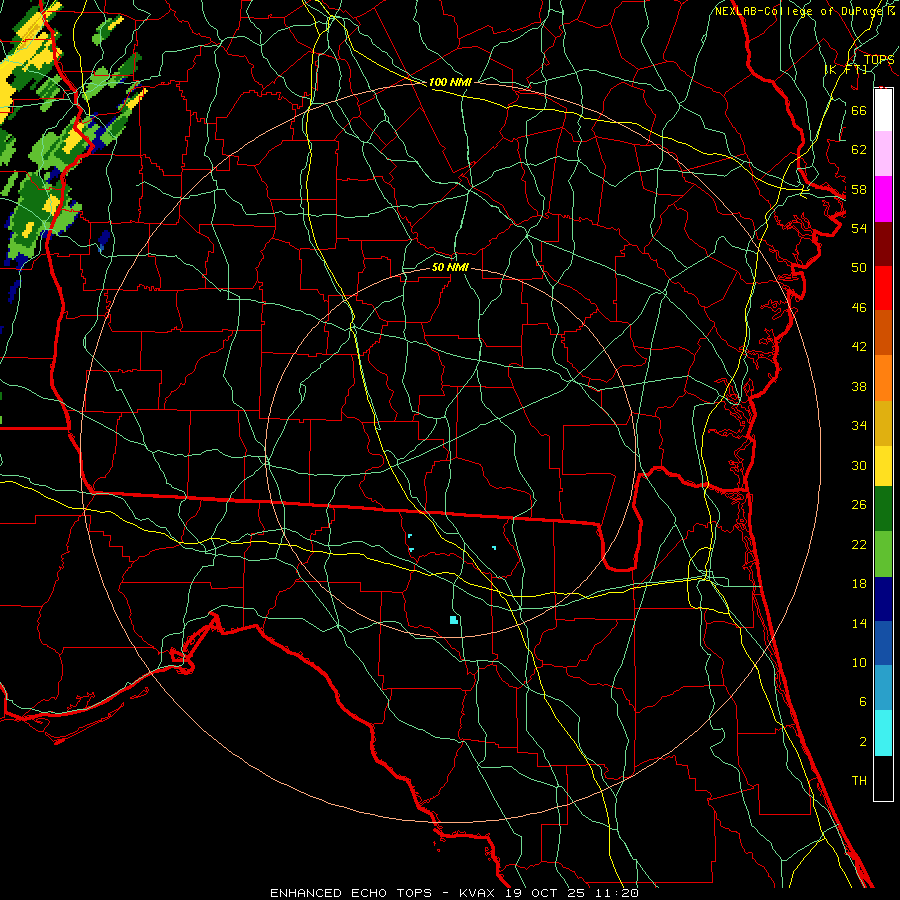The image size is (900, 900).
Task: Click the legend value 46
Action: coord(859,308)
